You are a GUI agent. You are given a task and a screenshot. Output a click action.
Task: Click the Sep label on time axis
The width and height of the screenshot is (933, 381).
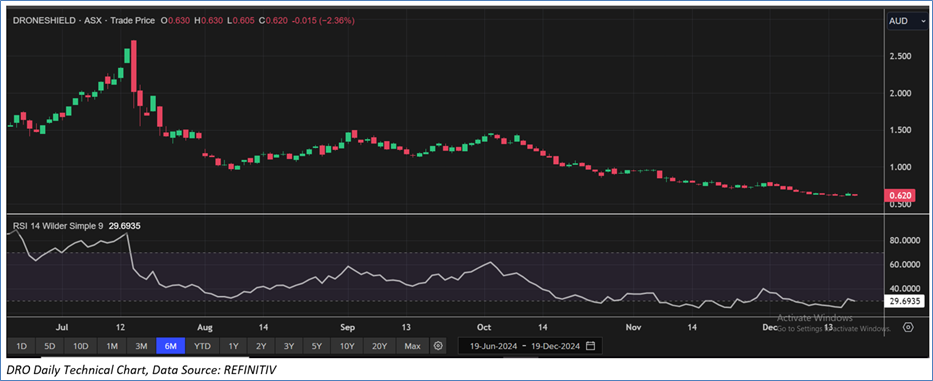347,327
